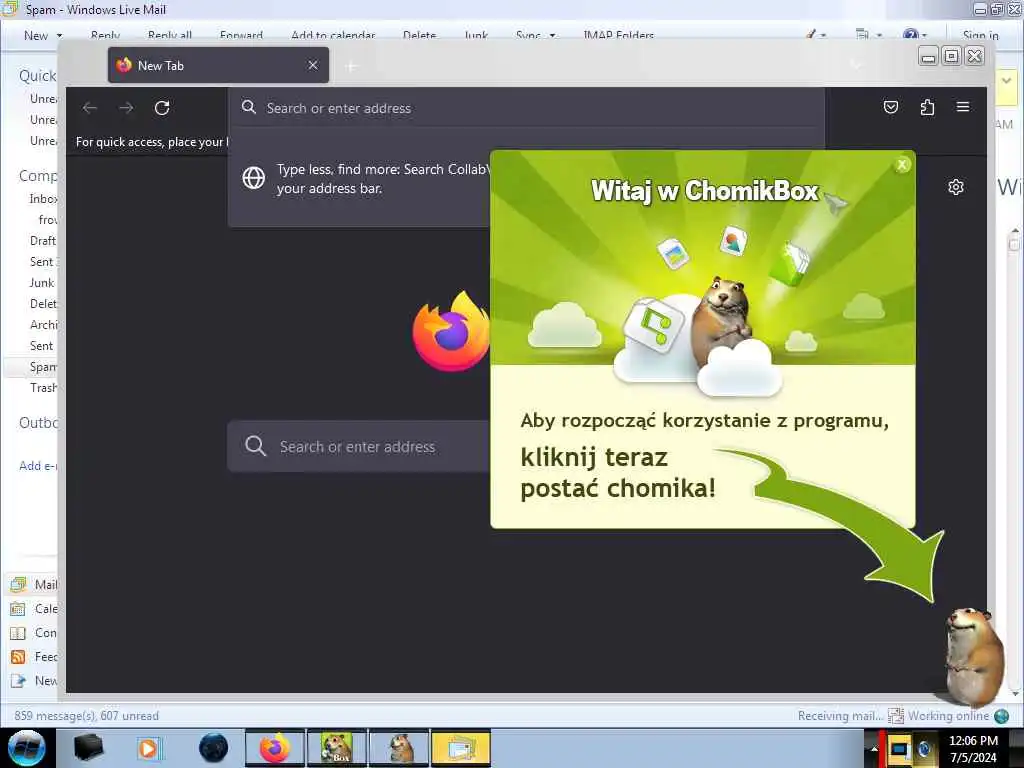Image resolution: width=1024 pixels, height=768 pixels.
Task: Go back using Firefox back arrow
Action: pyautogui.click(x=90, y=108)
